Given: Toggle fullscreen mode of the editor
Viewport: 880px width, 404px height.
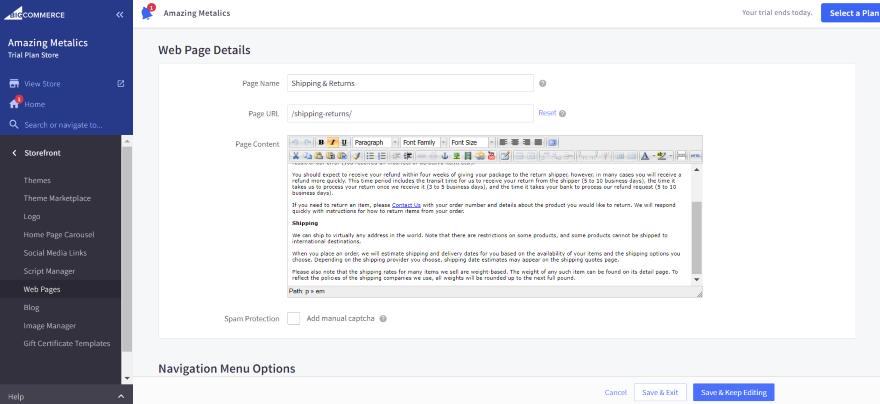Looking at the screenshot, I should click(x=552, y=143).
